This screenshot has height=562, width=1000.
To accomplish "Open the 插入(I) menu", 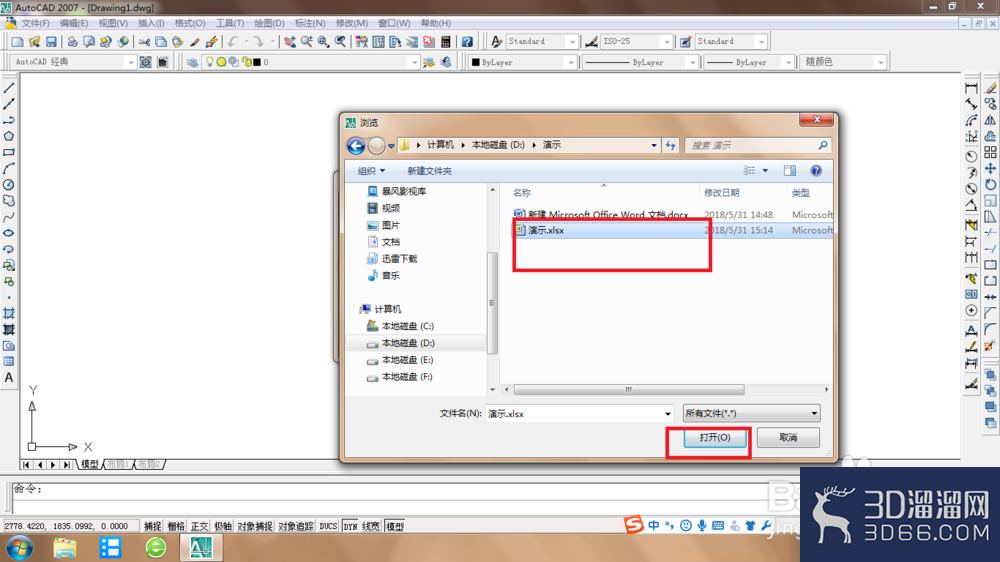I will [x=151, y=23].
